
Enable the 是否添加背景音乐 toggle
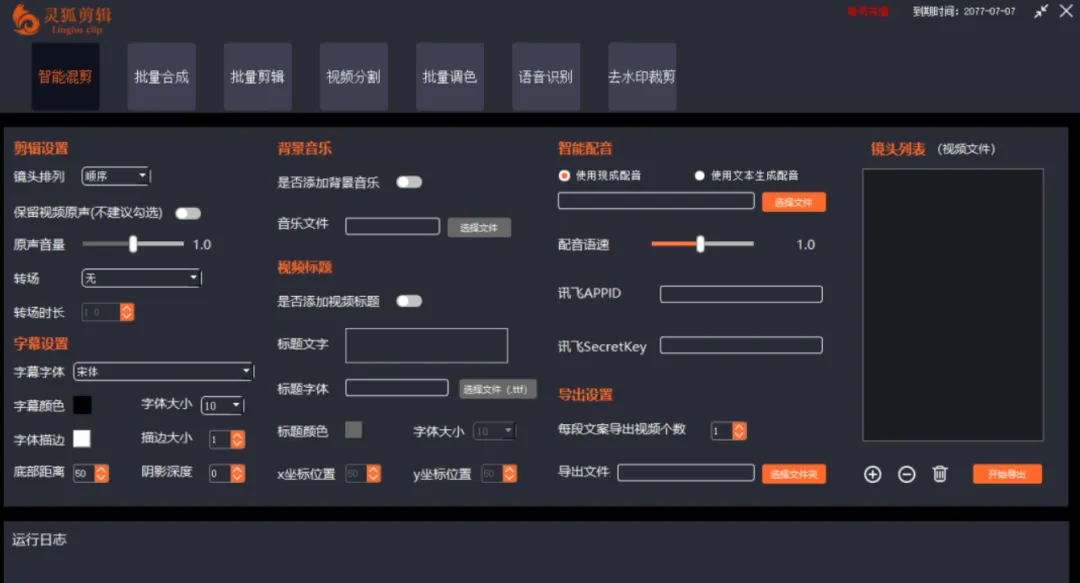click(x=410, y=182)
